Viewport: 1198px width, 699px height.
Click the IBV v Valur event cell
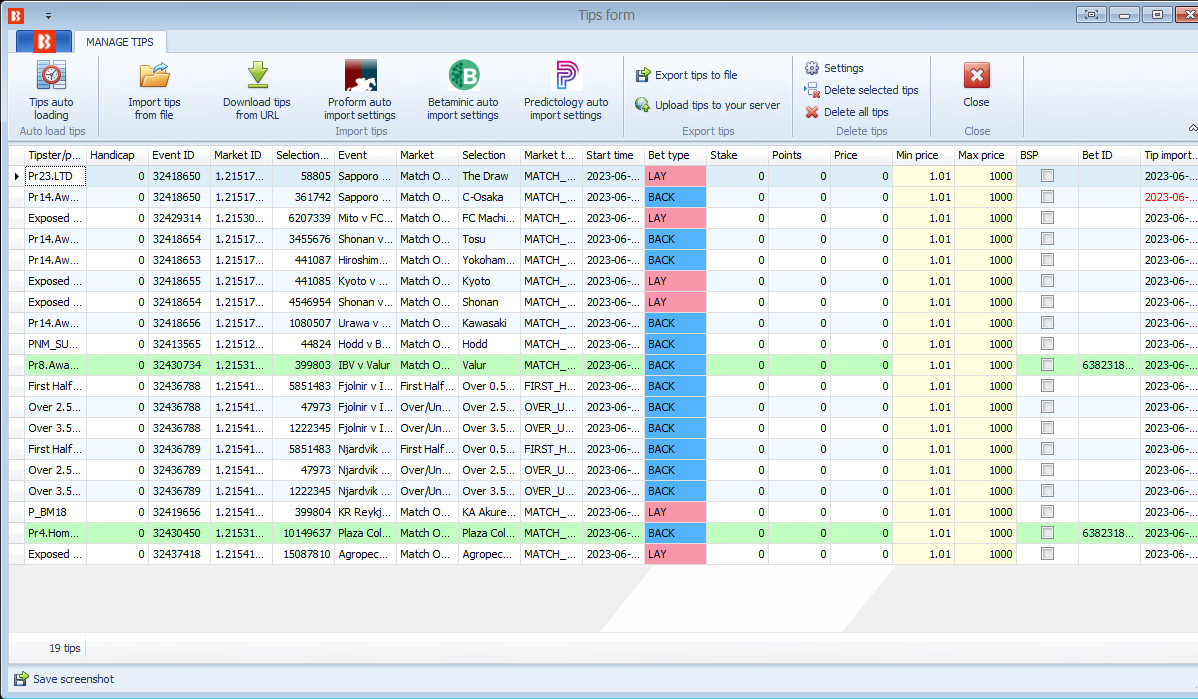[x=365, y=365]
